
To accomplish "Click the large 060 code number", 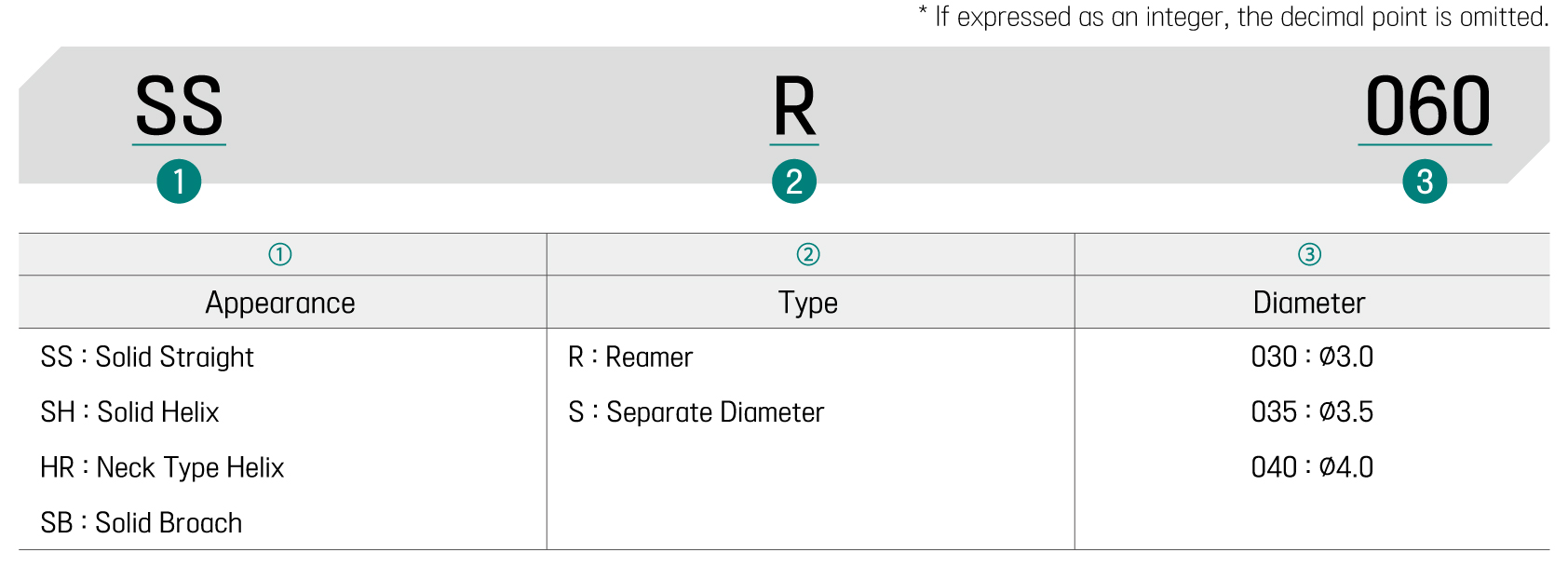I will 1426,106.
